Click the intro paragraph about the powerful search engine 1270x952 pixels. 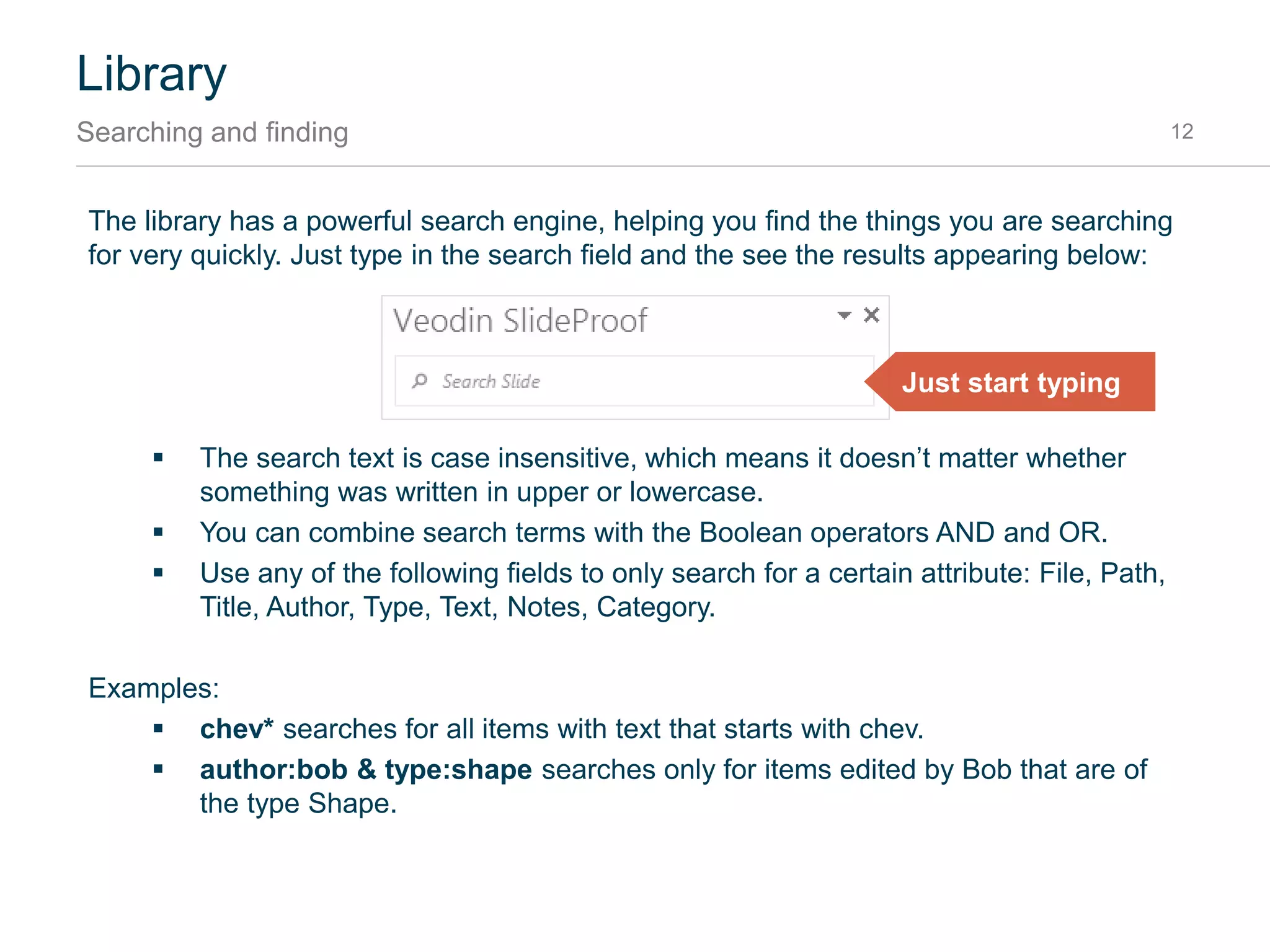[629, 239]
